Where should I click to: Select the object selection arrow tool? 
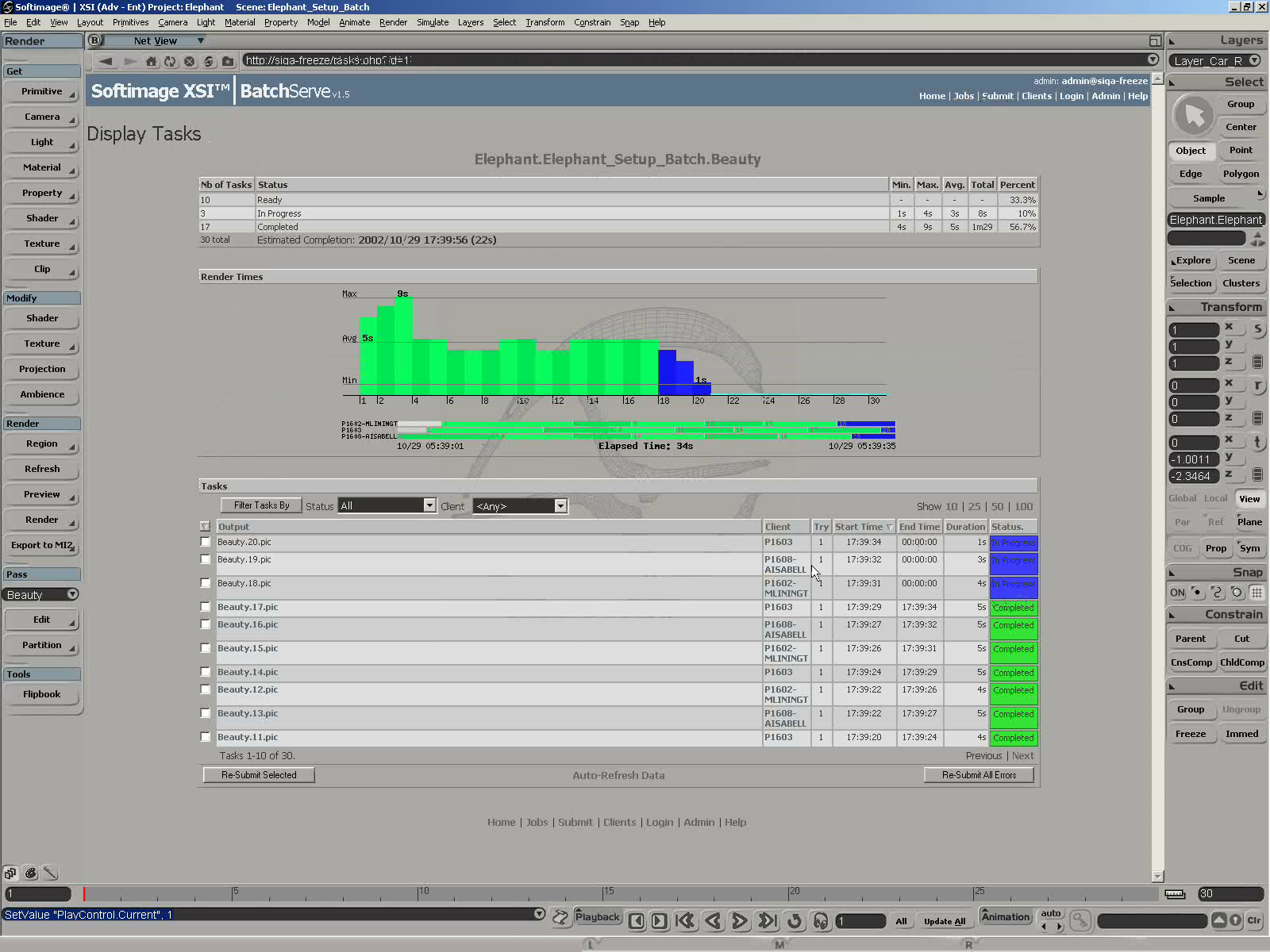pos(1193,116)
